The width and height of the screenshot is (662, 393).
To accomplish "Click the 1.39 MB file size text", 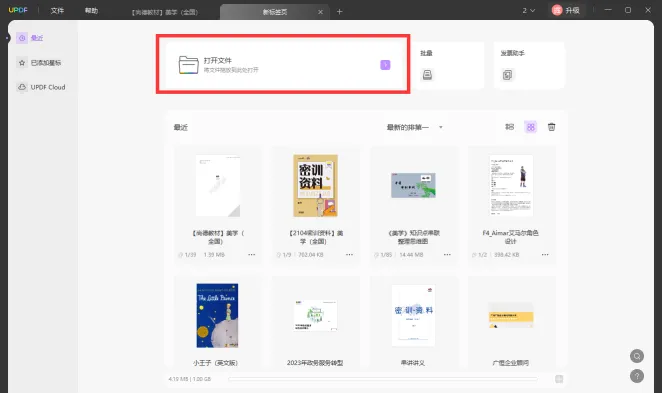I will [x=214, y=255].
